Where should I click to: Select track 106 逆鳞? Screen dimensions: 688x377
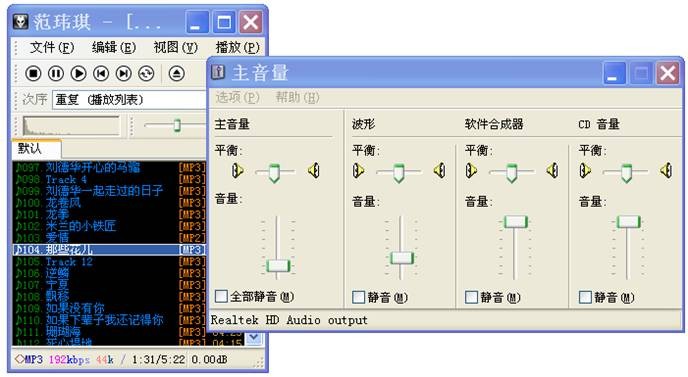click(109, 273)
